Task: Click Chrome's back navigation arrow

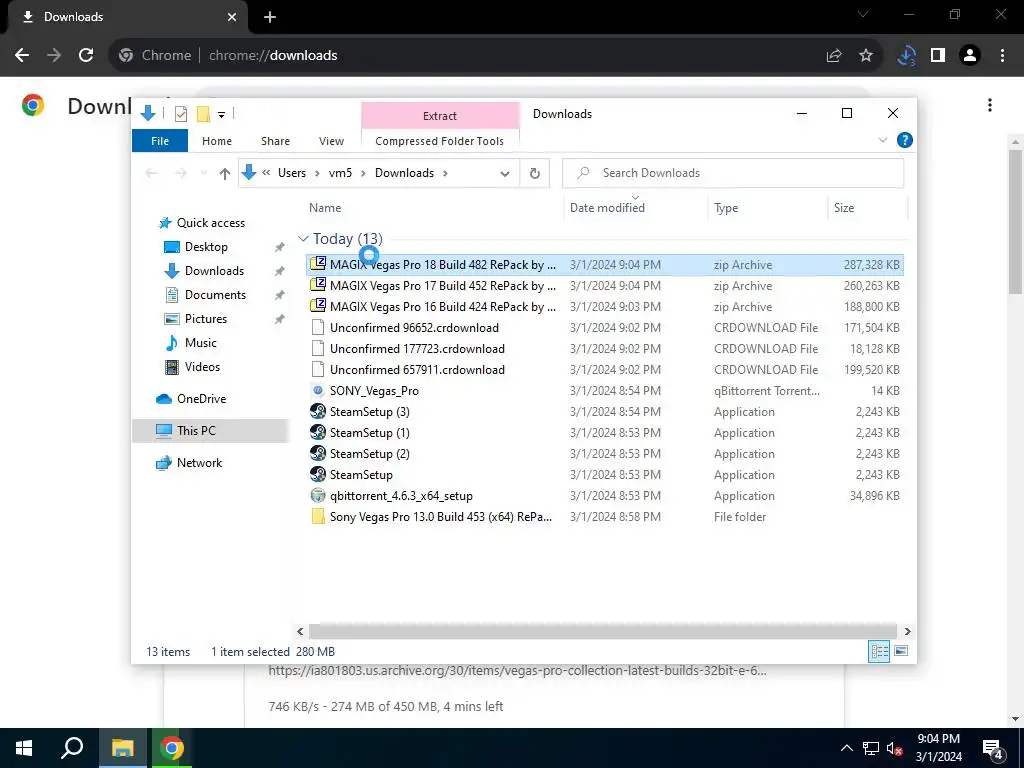Action: [x=22, y=56]
